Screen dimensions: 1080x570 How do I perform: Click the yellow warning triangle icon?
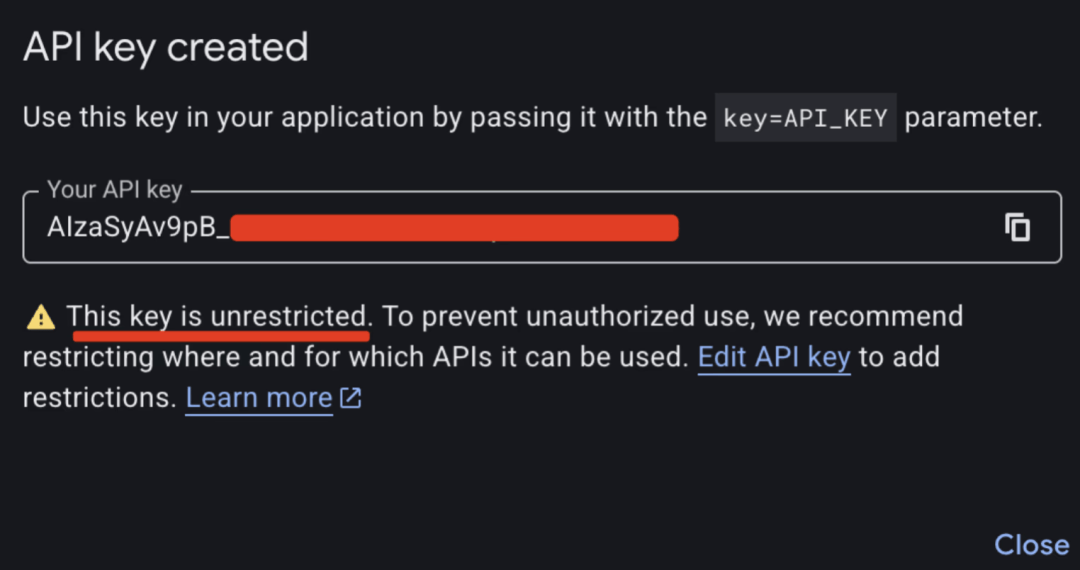(41, 317)
